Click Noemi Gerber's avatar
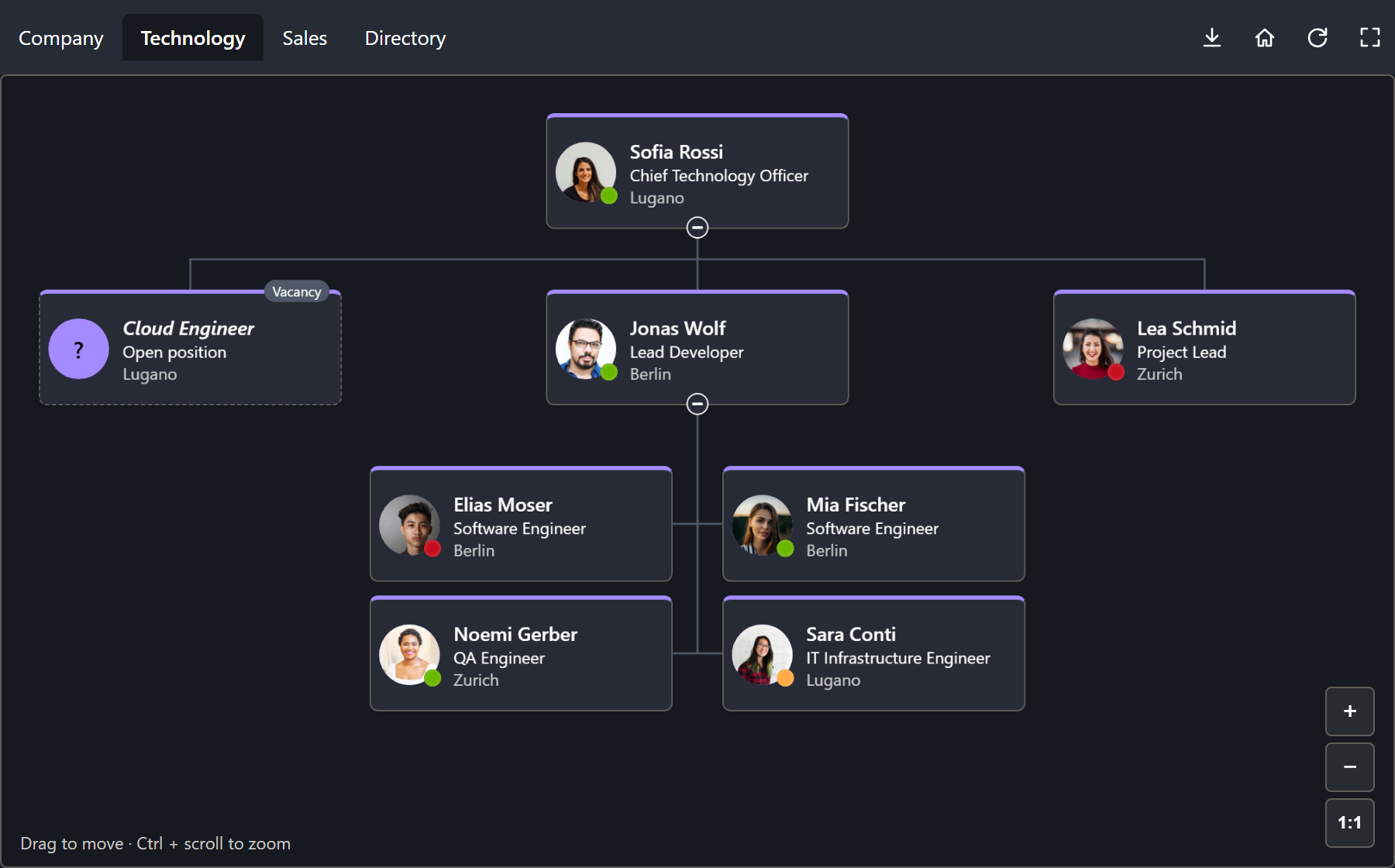The image size is (1395, 868). click(409, 655)
